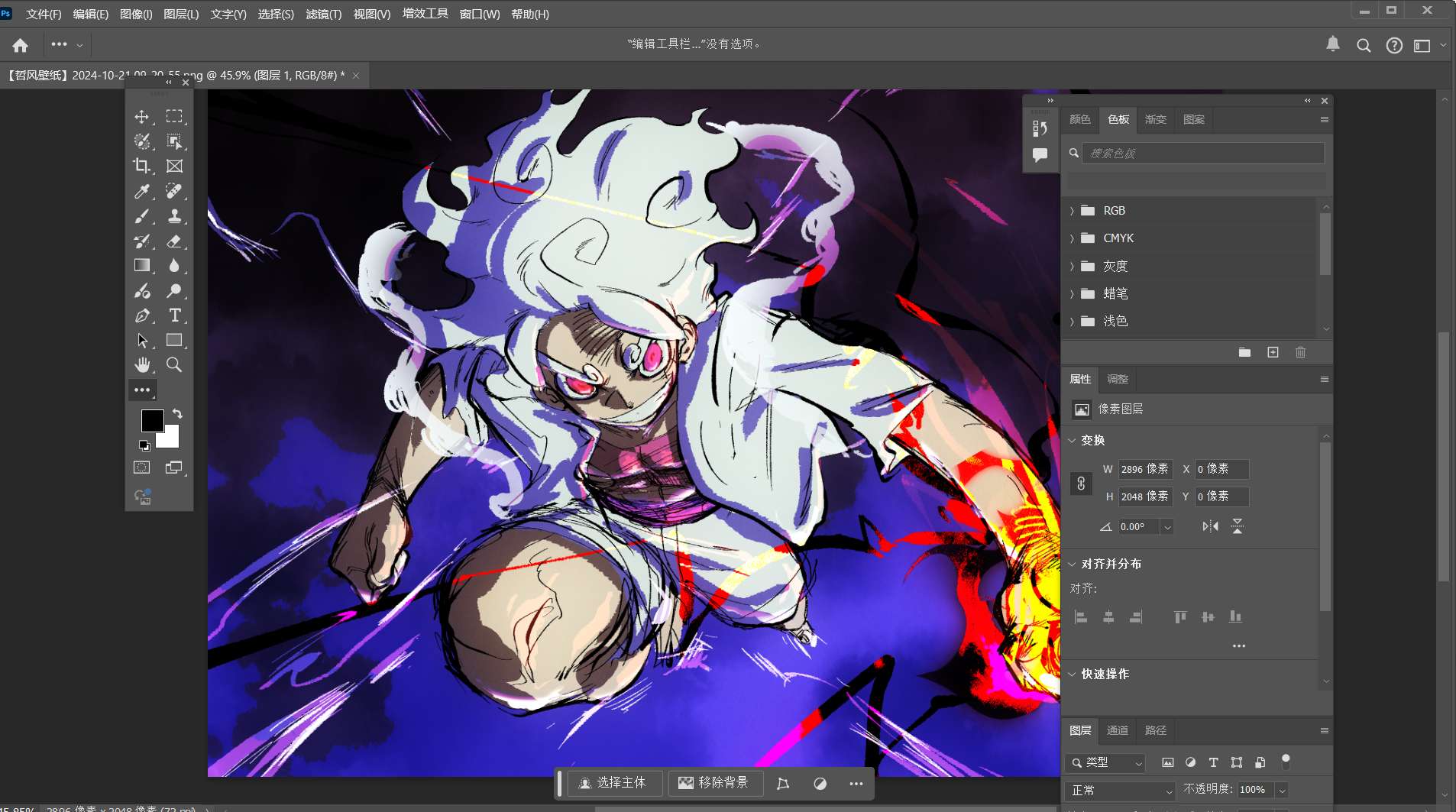Select the Frame tool

174,166
